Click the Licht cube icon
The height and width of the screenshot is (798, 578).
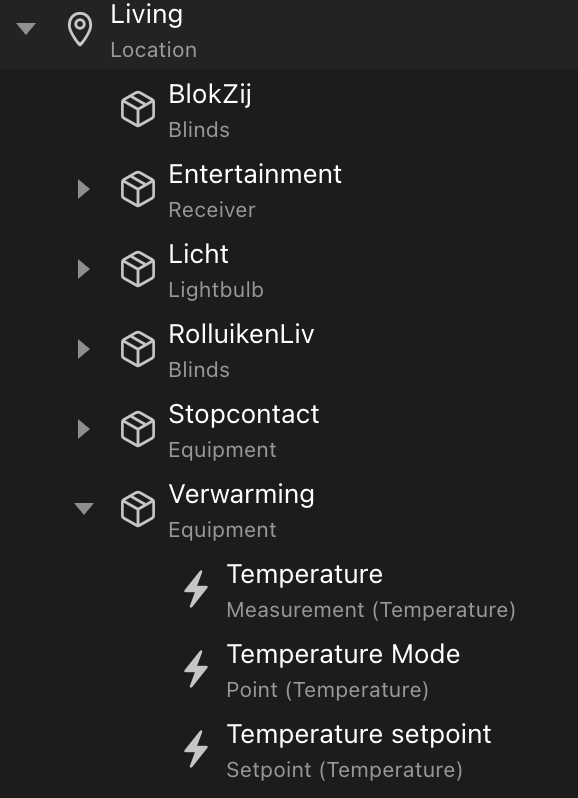coord(138,269)
